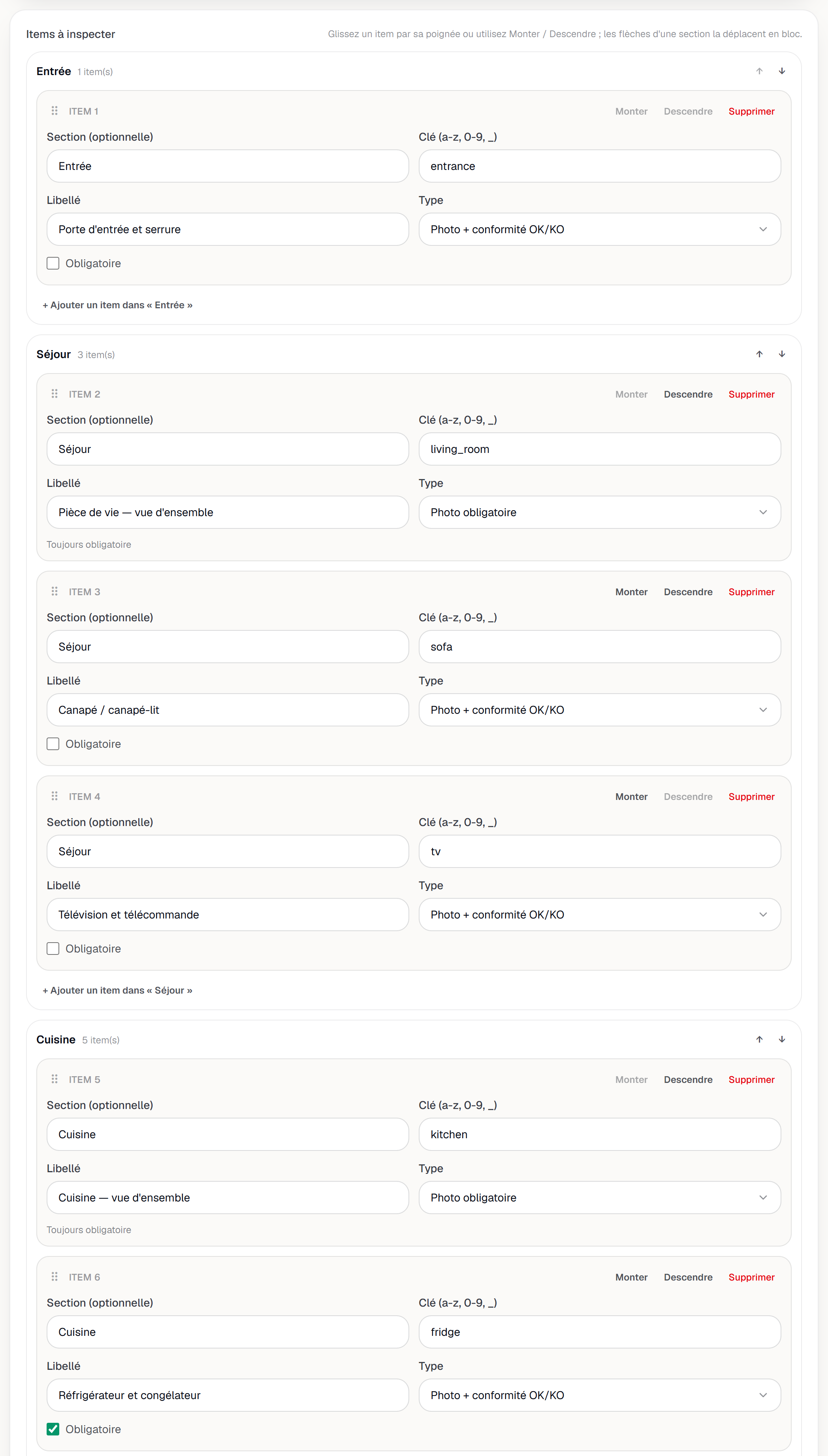Click Supprimer on ITEM 1
828x1456 pixels.
751,111
